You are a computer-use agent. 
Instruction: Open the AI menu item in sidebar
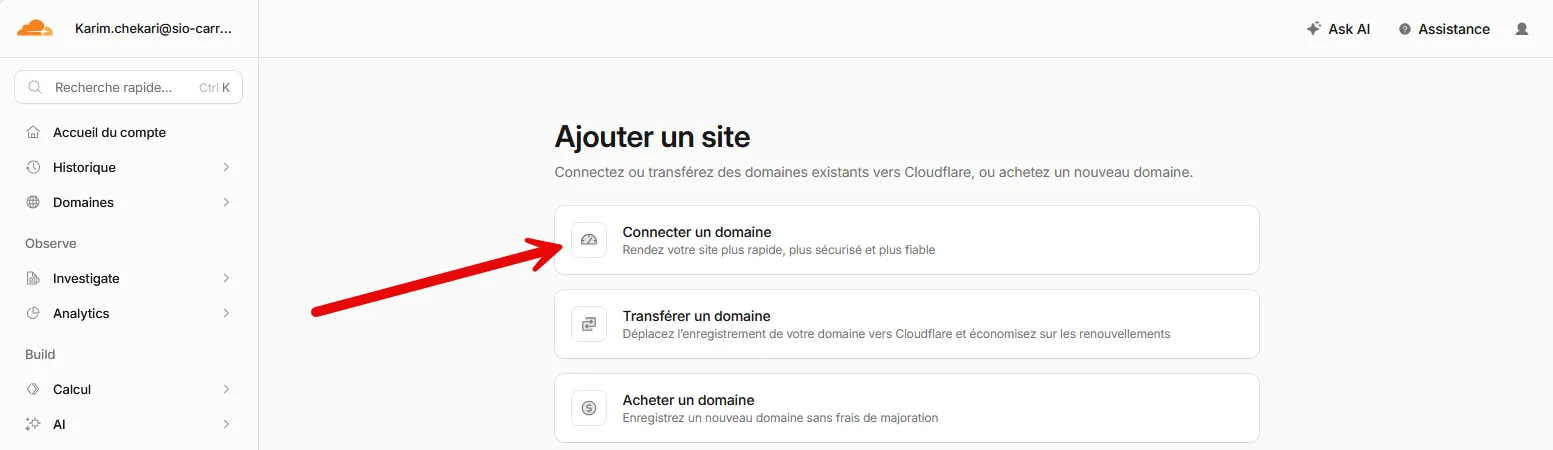click(129, 424)
